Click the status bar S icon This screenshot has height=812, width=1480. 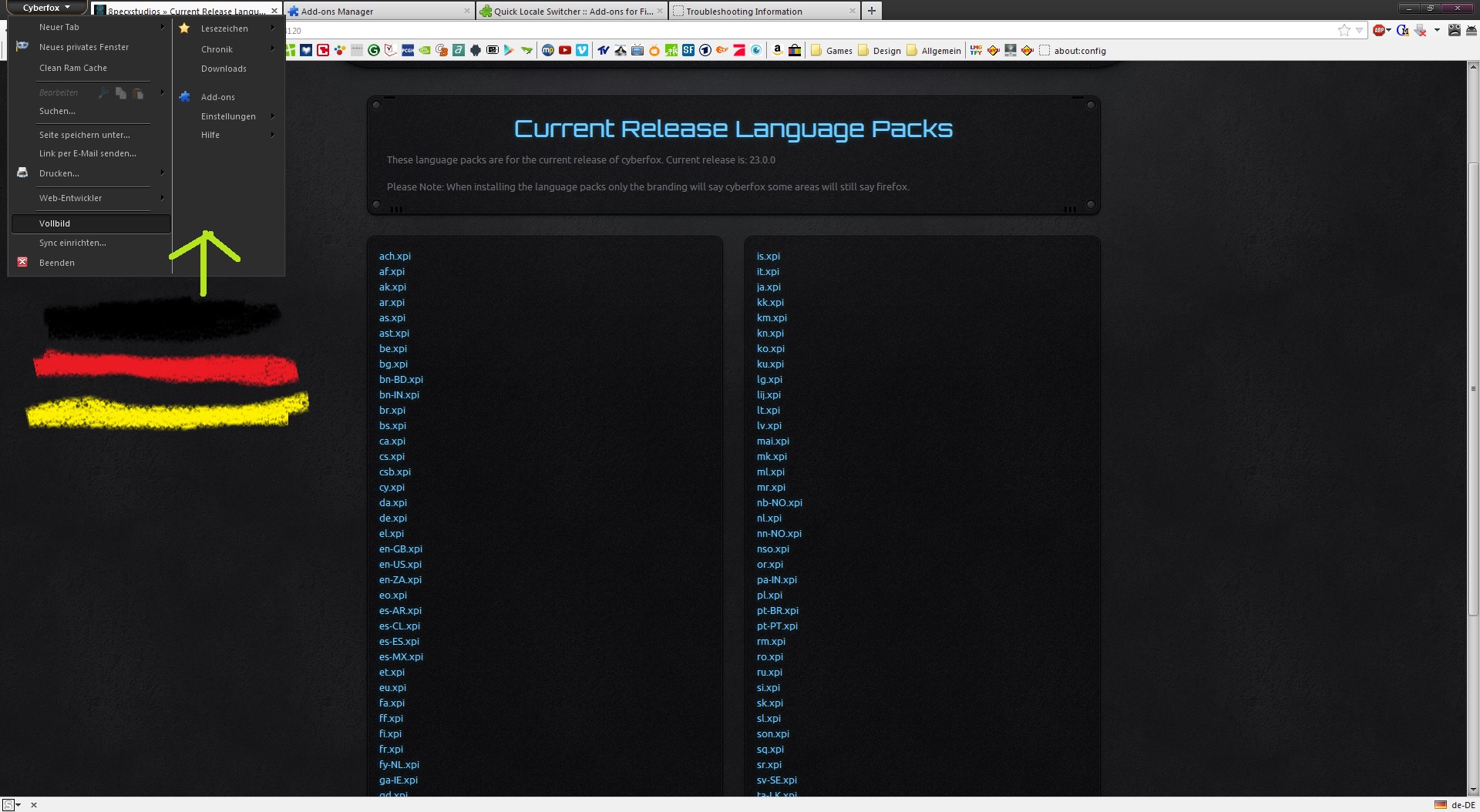tap(8, 804)
